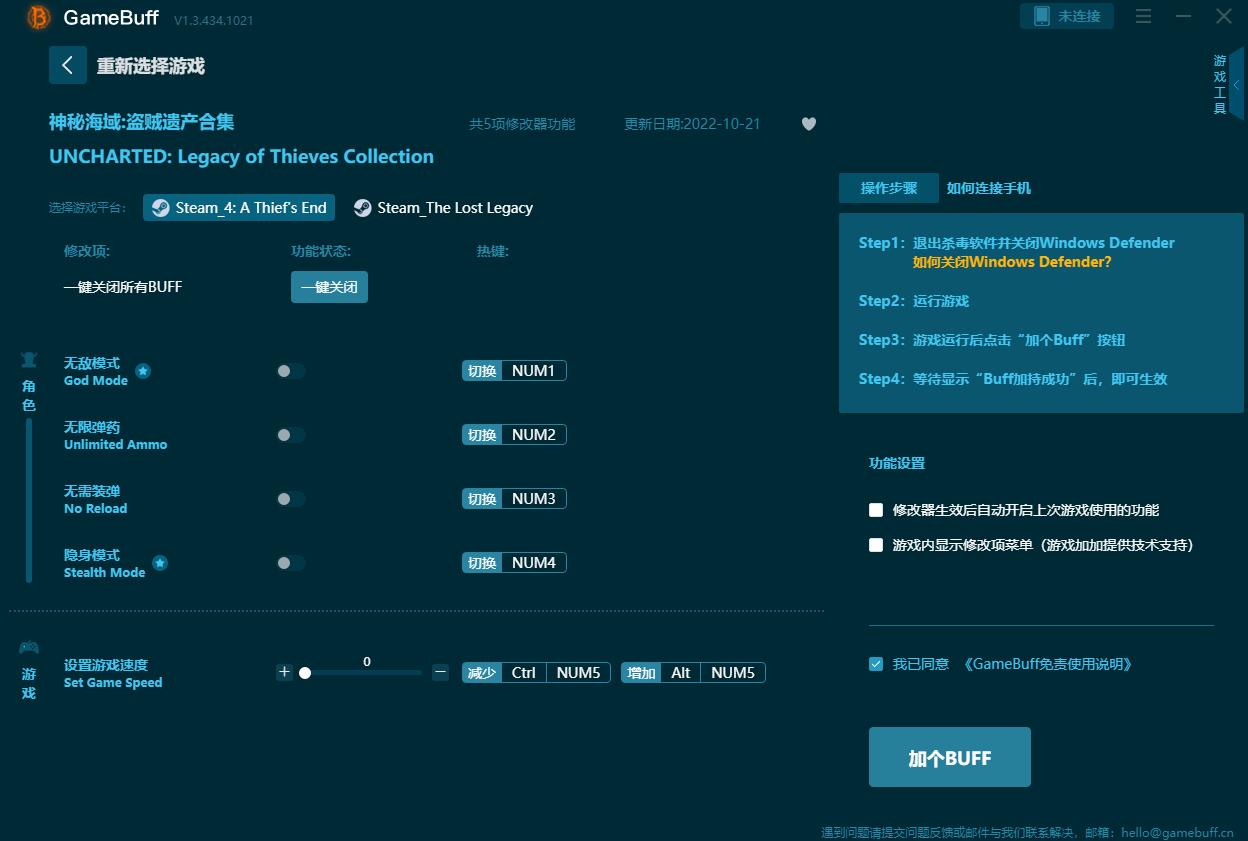This screenshot has height=841, width=1248.
Task: Toggle Unlimited Ammo switch
Action: point(291,435)
